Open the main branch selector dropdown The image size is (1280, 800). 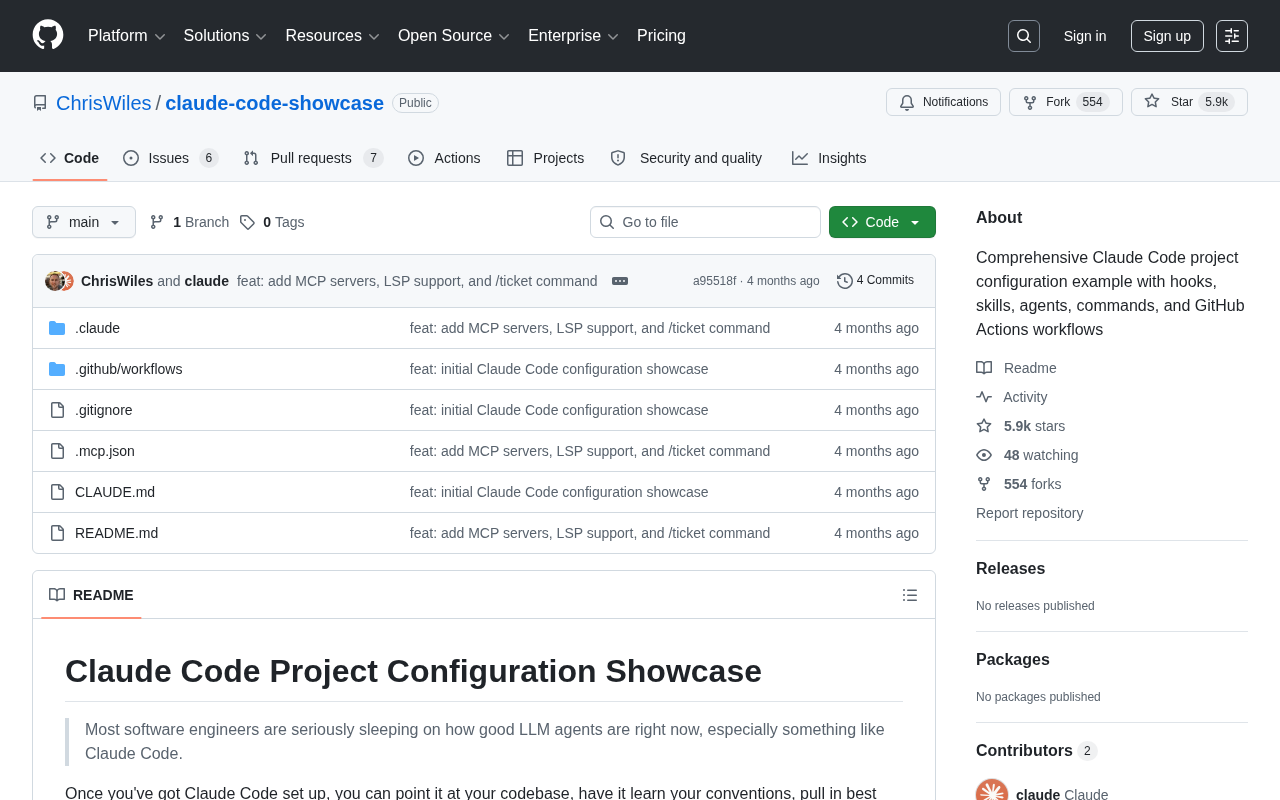click(x=84, y=222)
